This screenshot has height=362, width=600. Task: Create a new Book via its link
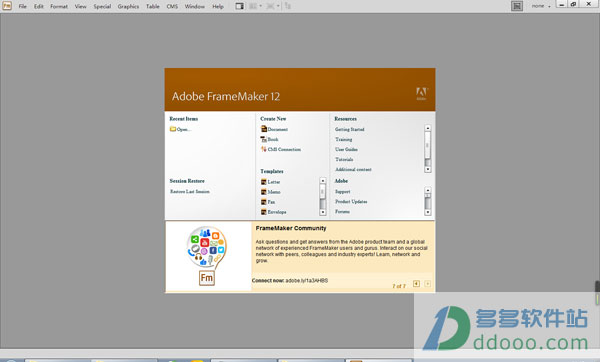[x=273, y=139]
